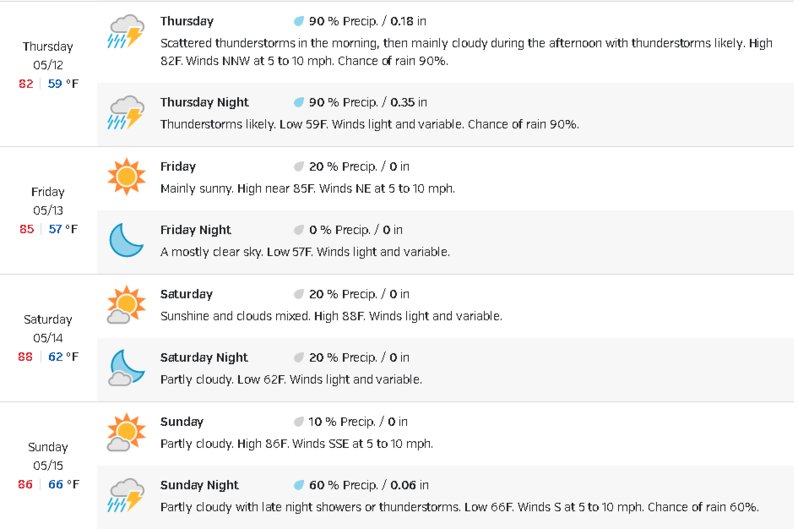Click the blue raindrop beside Thursday's 90% Precip.

tap(299, 21)
